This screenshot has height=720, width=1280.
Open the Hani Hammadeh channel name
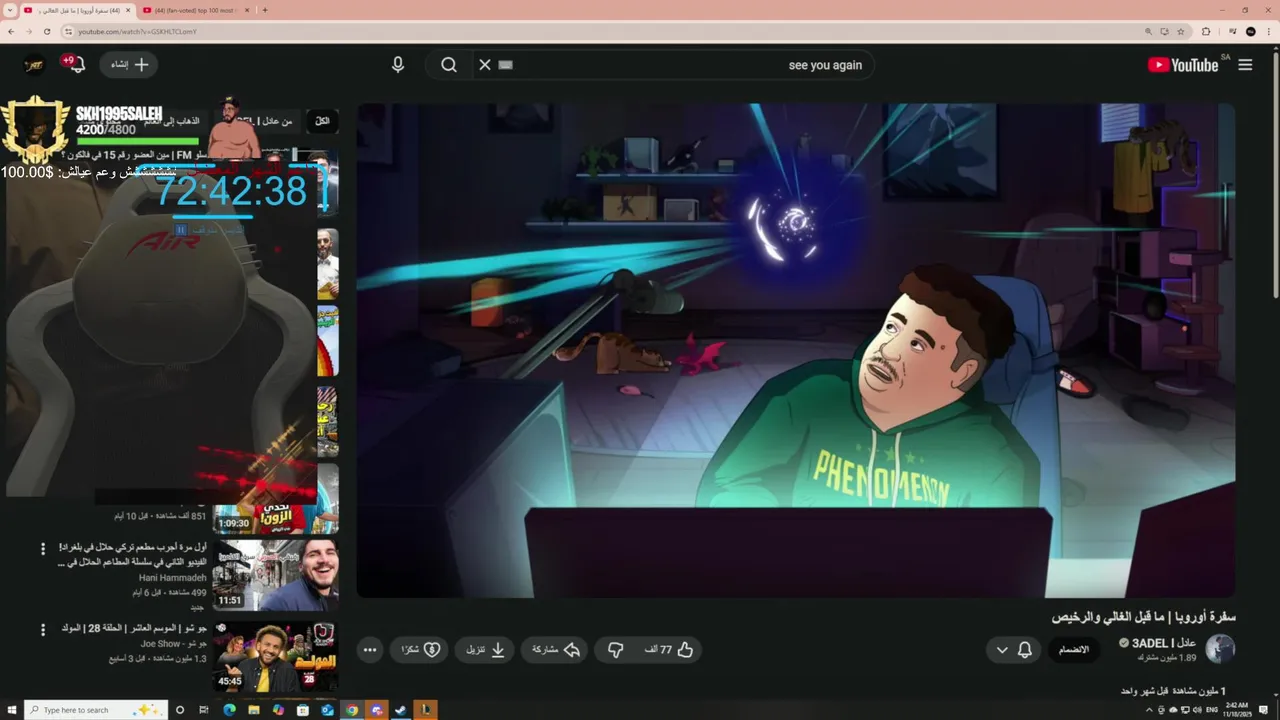click(x=172, y=578)
